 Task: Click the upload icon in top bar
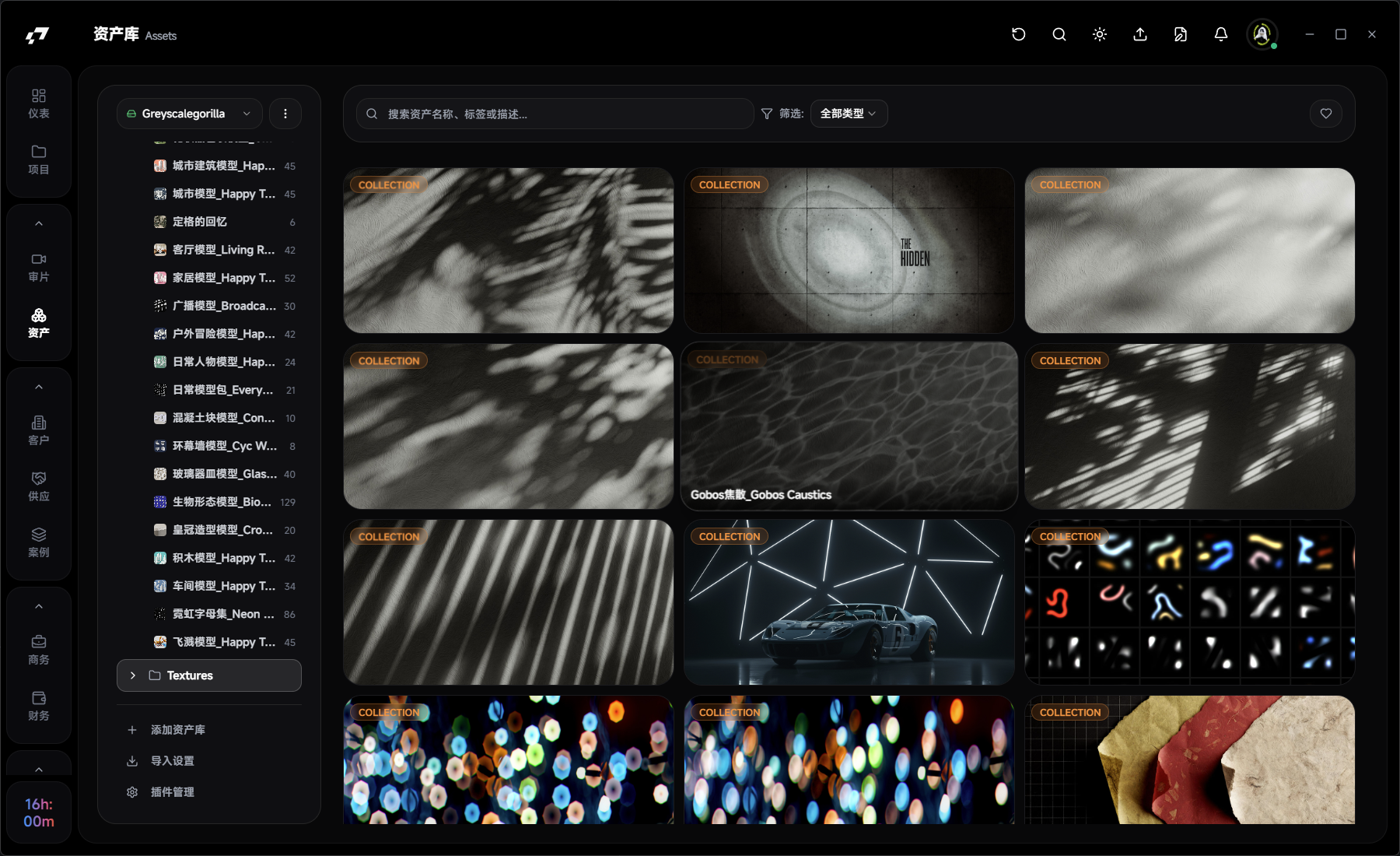coord(1139,34)
